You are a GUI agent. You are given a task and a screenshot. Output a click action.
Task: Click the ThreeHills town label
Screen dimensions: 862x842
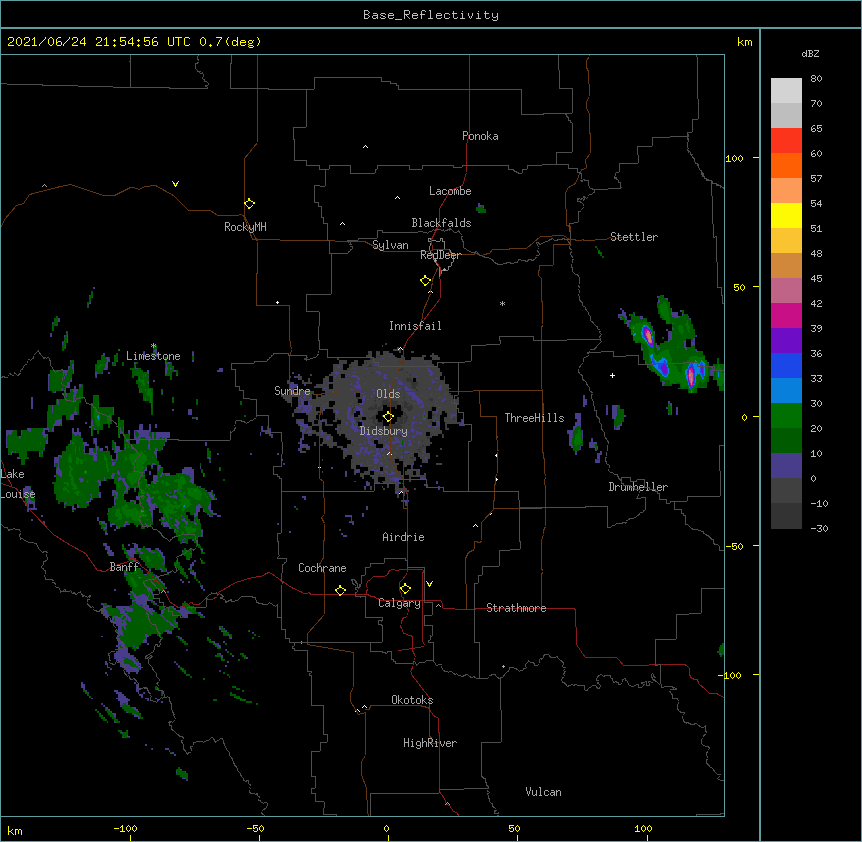(534, 418)
